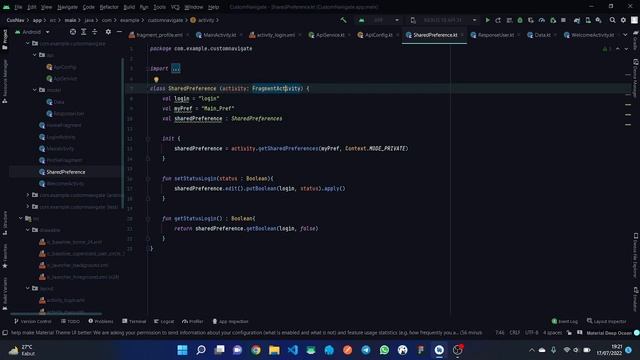
Task: Hide the Project panel with minus icon
Action: [x=119, y=31]
